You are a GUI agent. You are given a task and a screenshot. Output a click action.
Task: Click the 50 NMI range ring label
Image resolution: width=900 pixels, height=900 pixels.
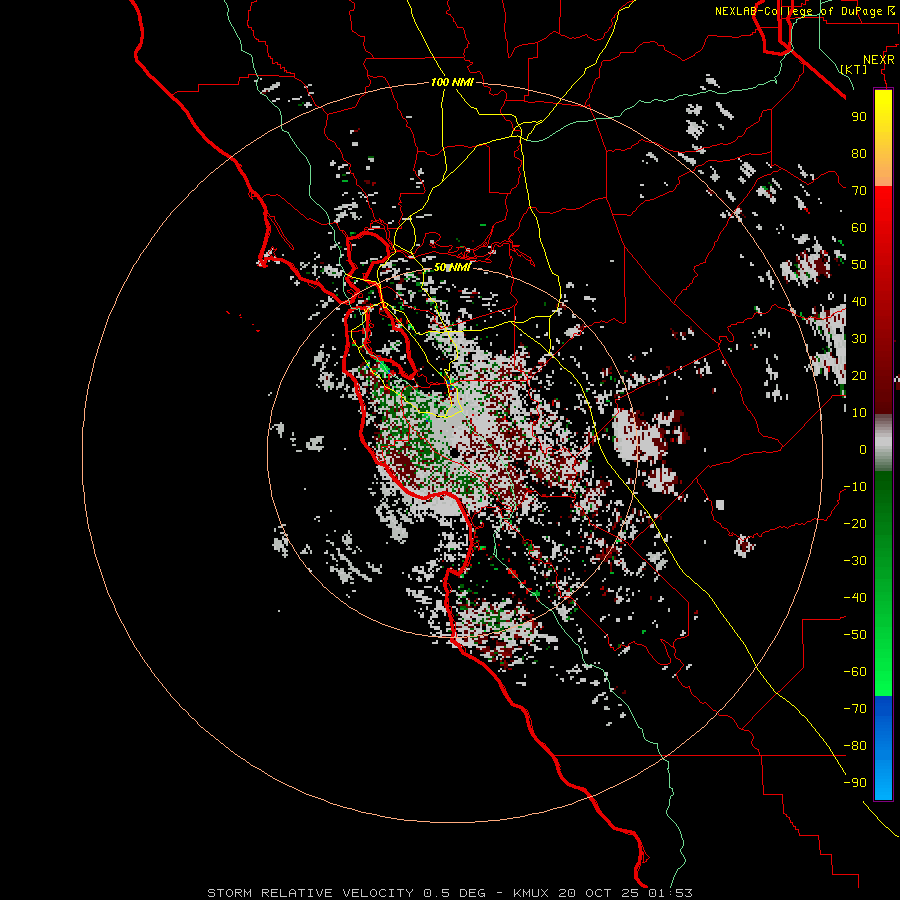click(452, 267)
